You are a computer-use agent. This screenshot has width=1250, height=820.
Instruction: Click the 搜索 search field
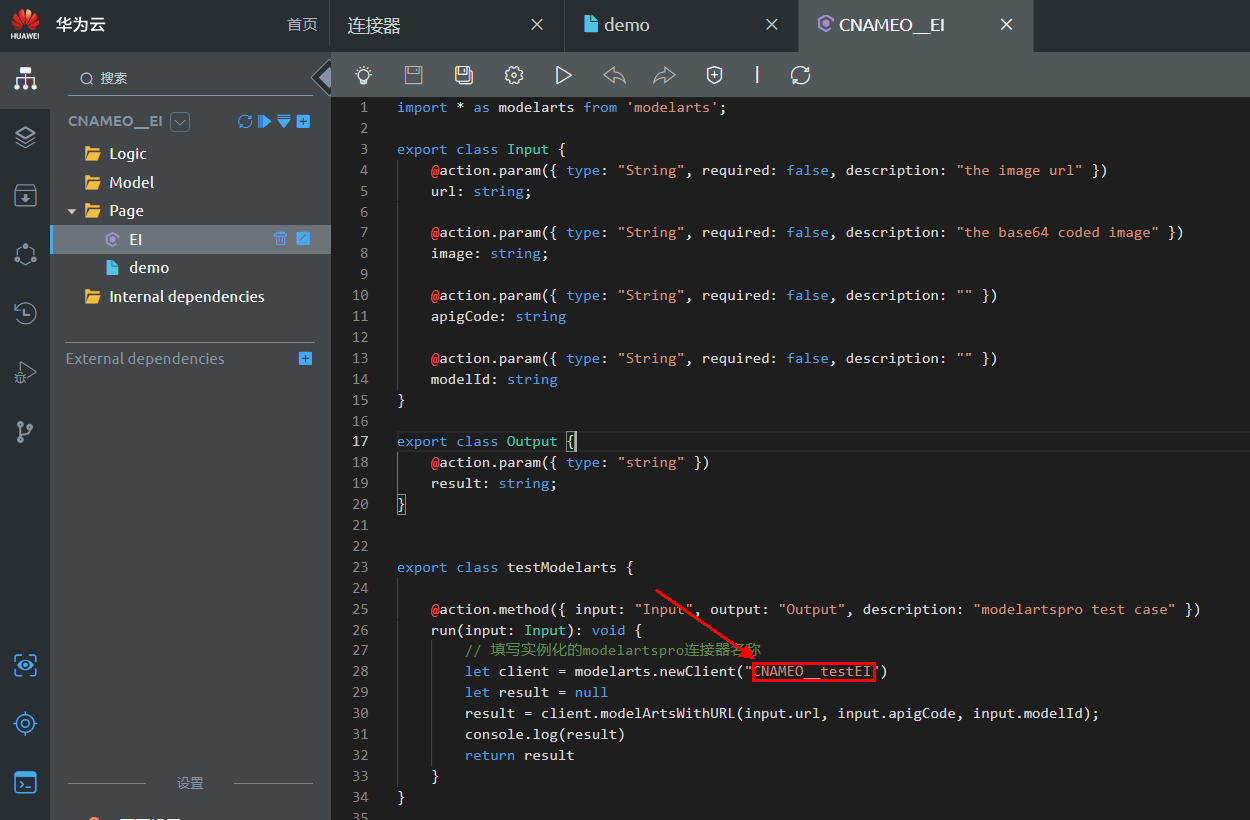(x=190, y=78)
